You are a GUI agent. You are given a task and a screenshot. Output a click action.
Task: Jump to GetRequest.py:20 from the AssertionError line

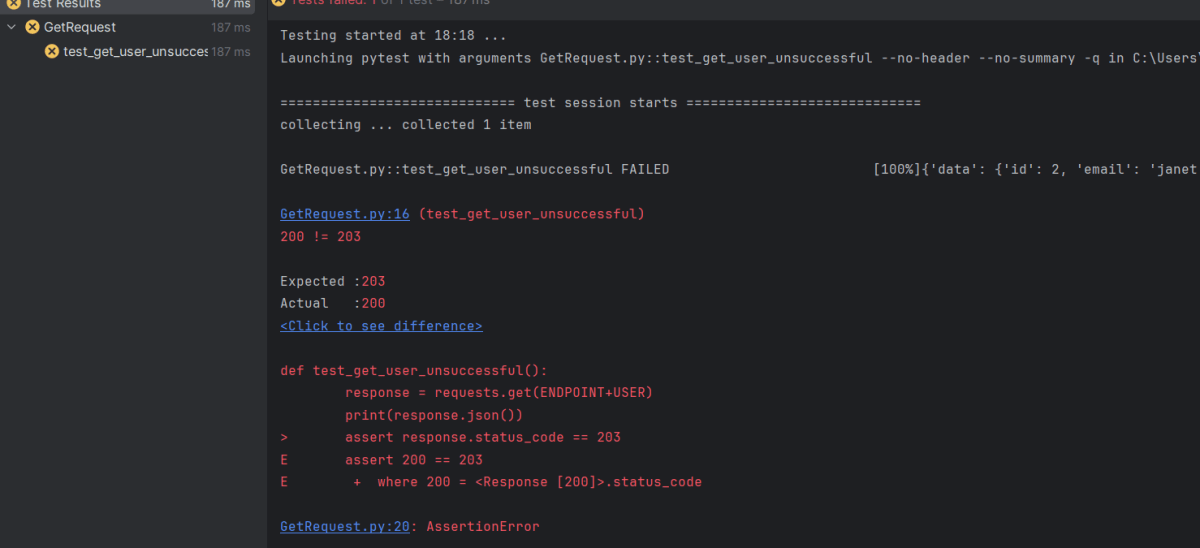tap(344, 526)
